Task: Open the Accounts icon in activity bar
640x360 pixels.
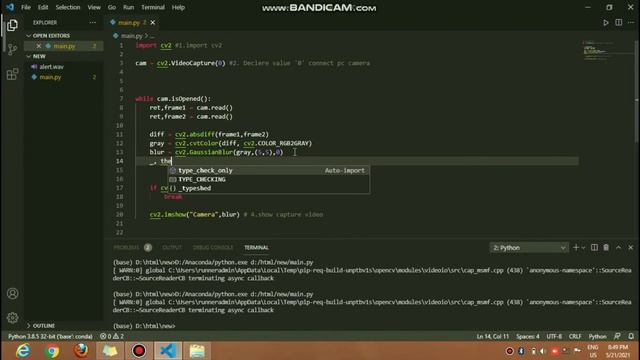Action: click(12, 293)
